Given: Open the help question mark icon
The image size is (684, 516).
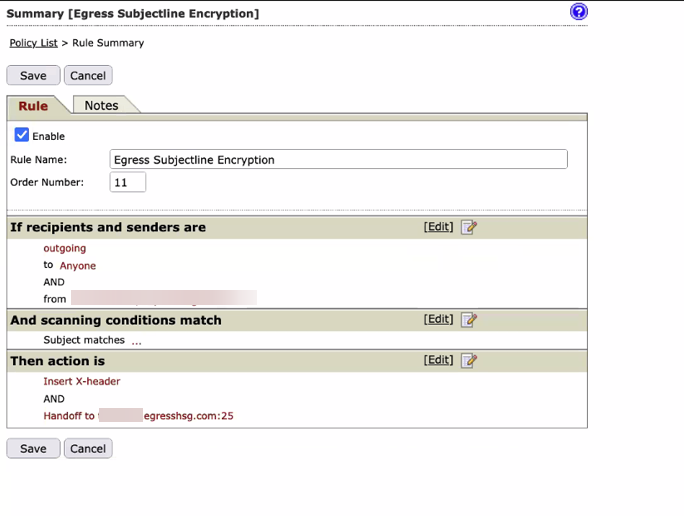Looking at the screenshot, I should 578,11.
